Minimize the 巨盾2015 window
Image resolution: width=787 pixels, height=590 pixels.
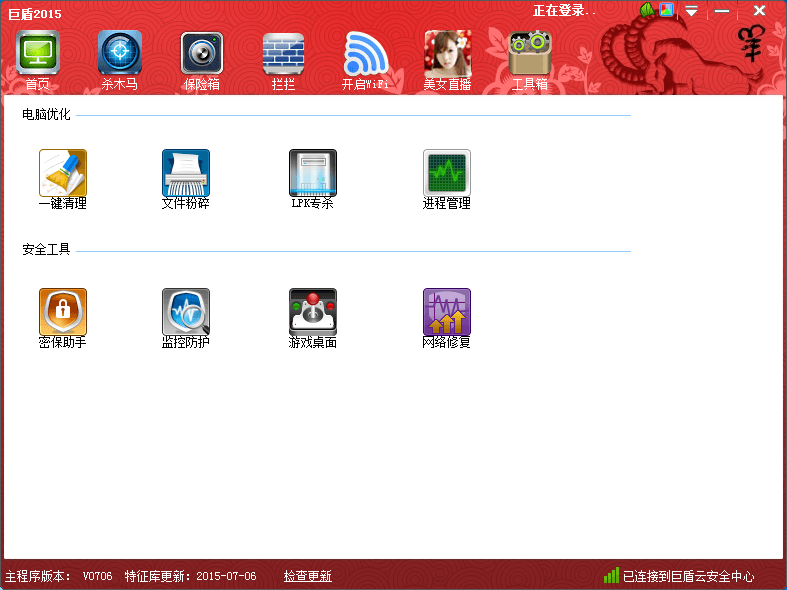[x=722, y=11]
